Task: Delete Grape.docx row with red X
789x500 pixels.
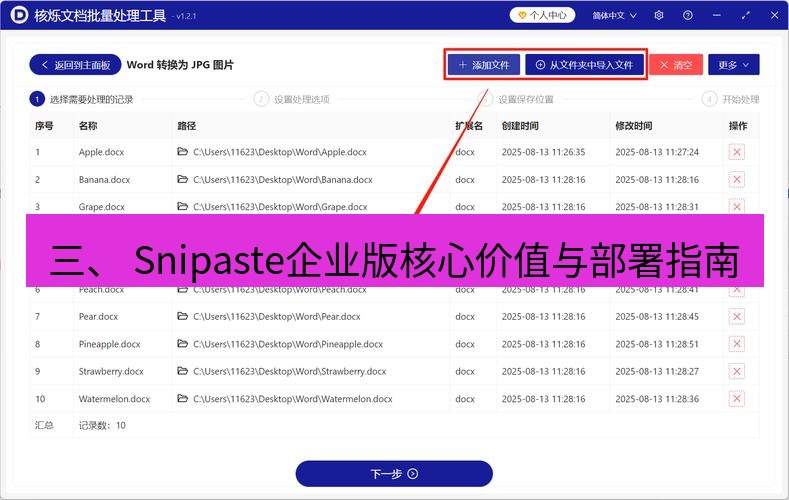Action: pos(736,207)
